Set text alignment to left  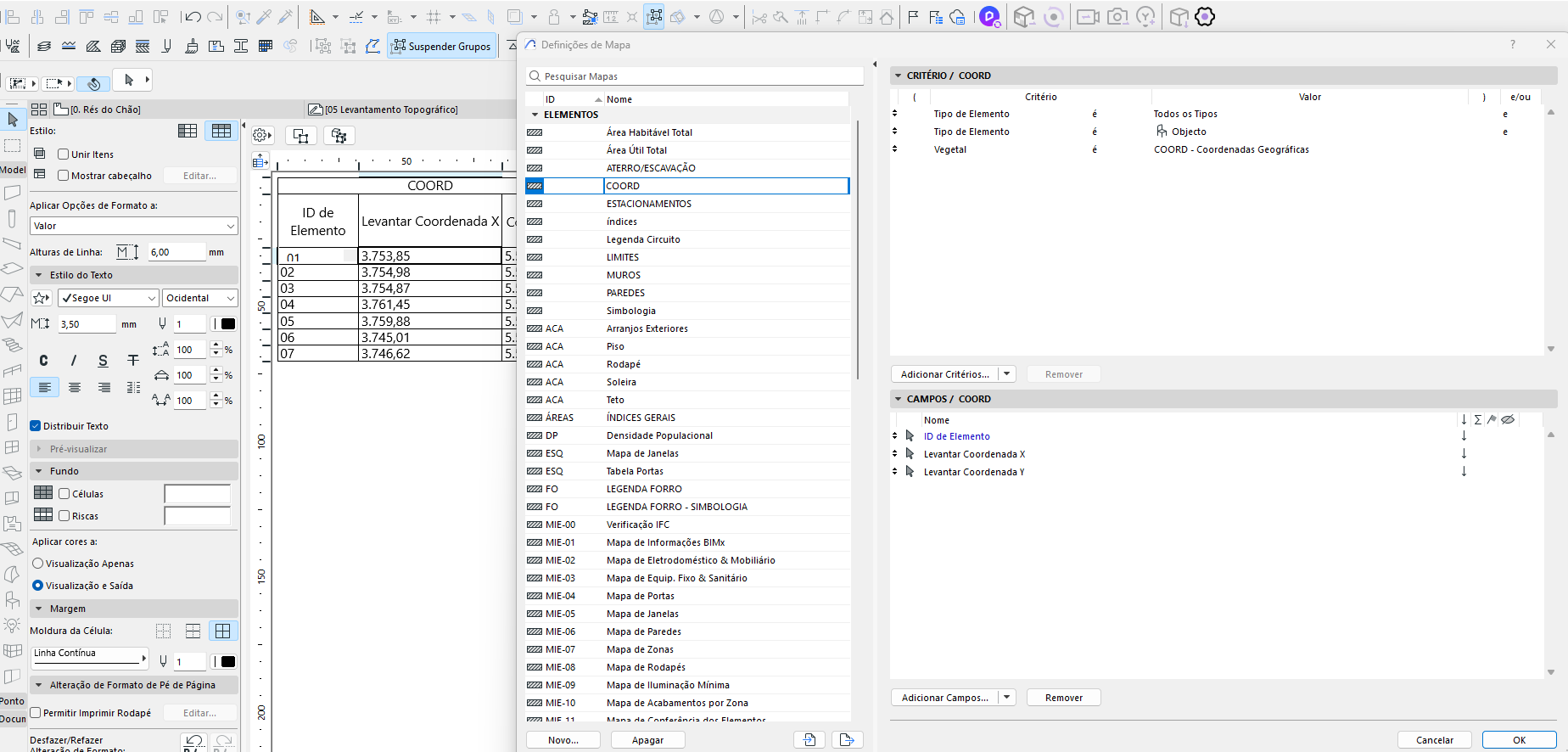point(45,387)
